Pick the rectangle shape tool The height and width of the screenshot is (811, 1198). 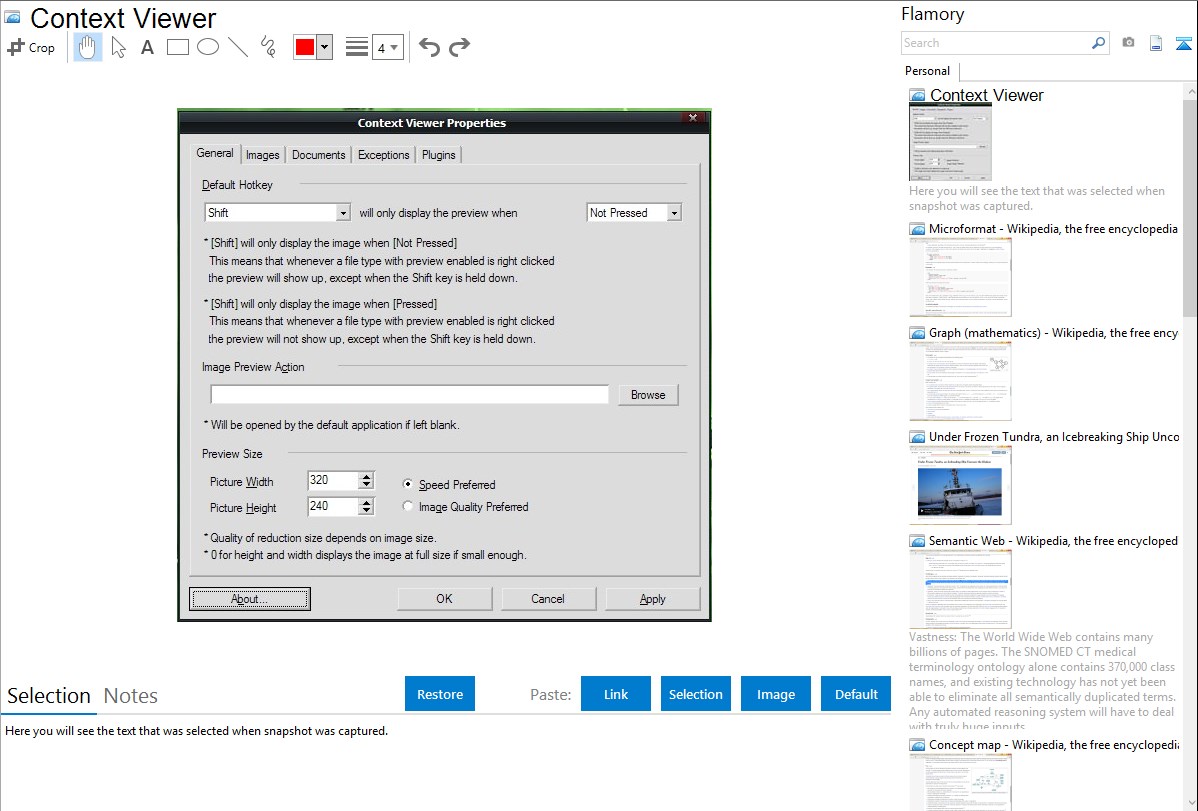[x=178, y=47]
